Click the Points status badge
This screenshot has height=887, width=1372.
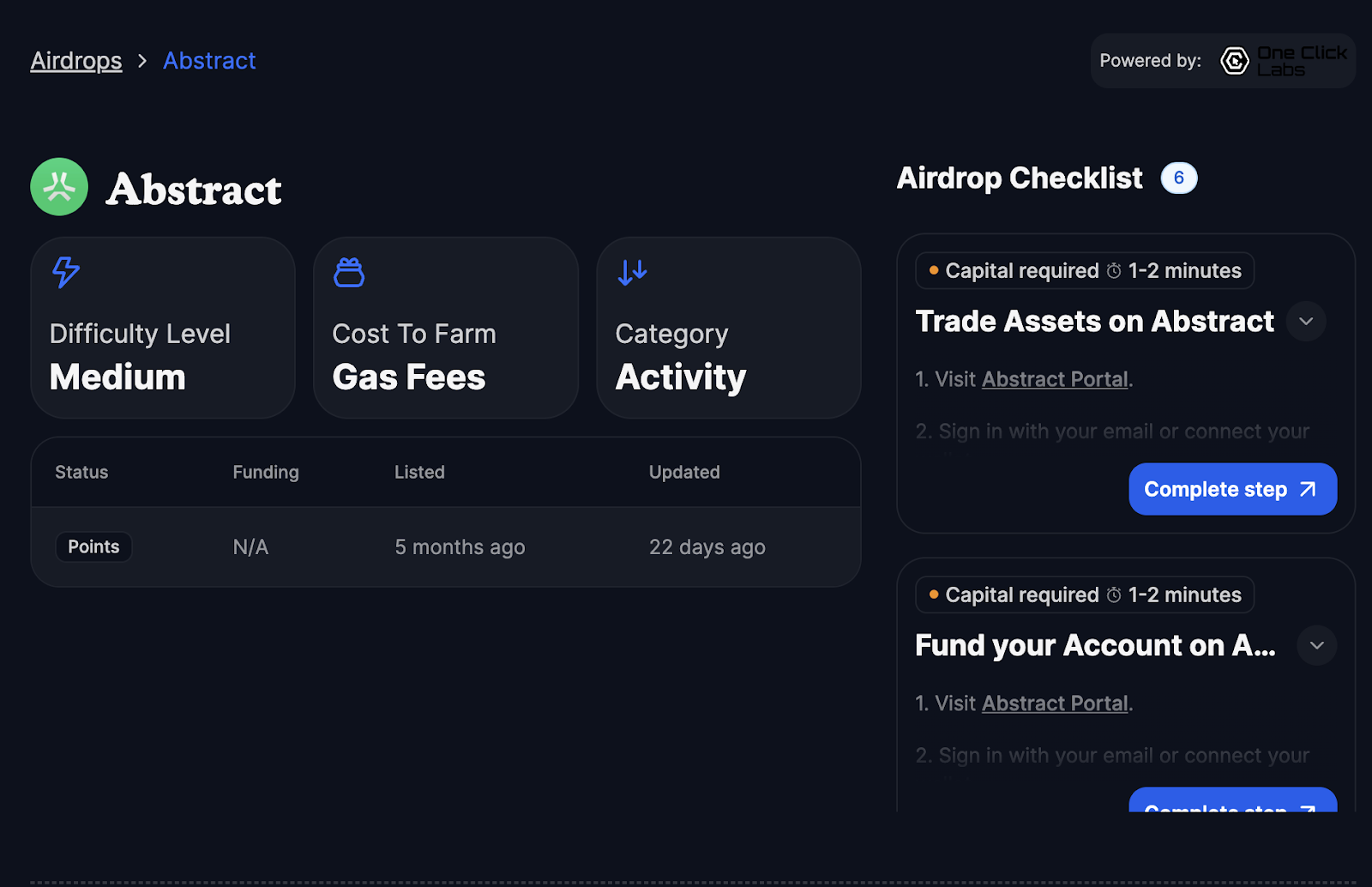point(93,546)
